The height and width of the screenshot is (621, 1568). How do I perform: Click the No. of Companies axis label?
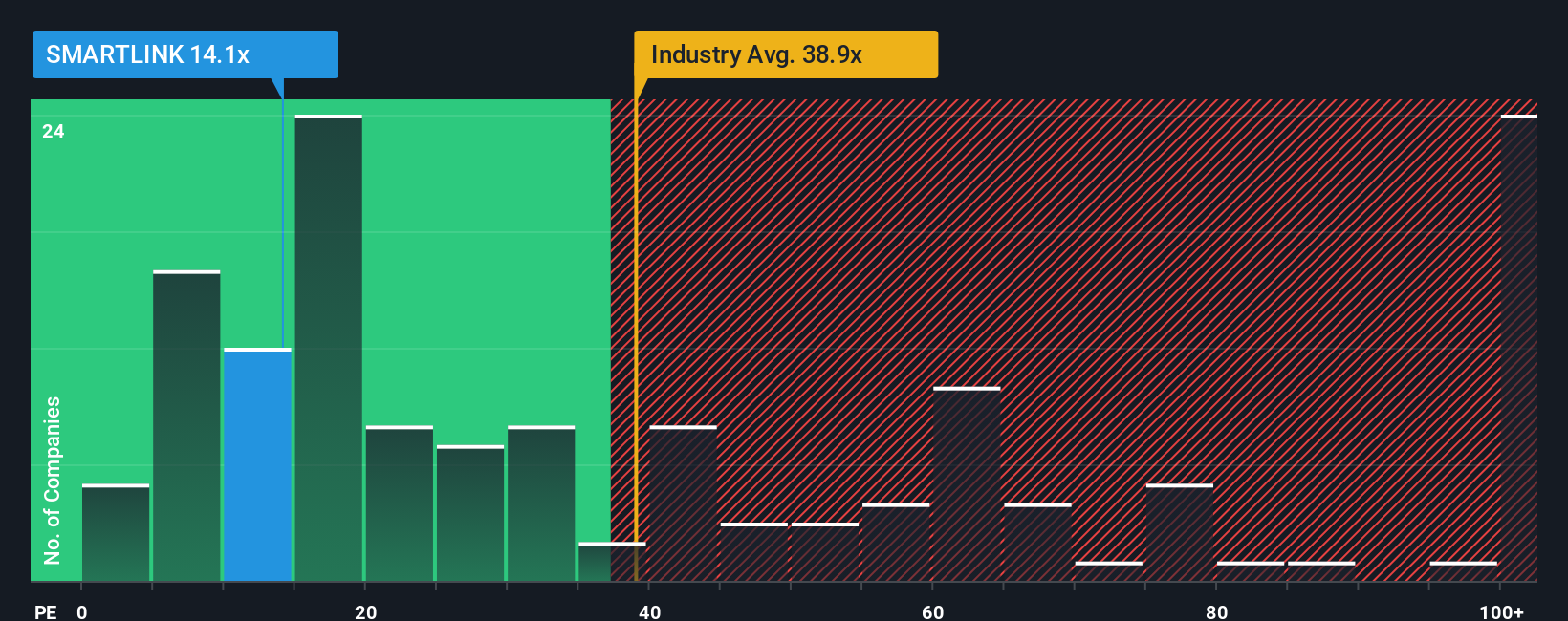(53, 481)
